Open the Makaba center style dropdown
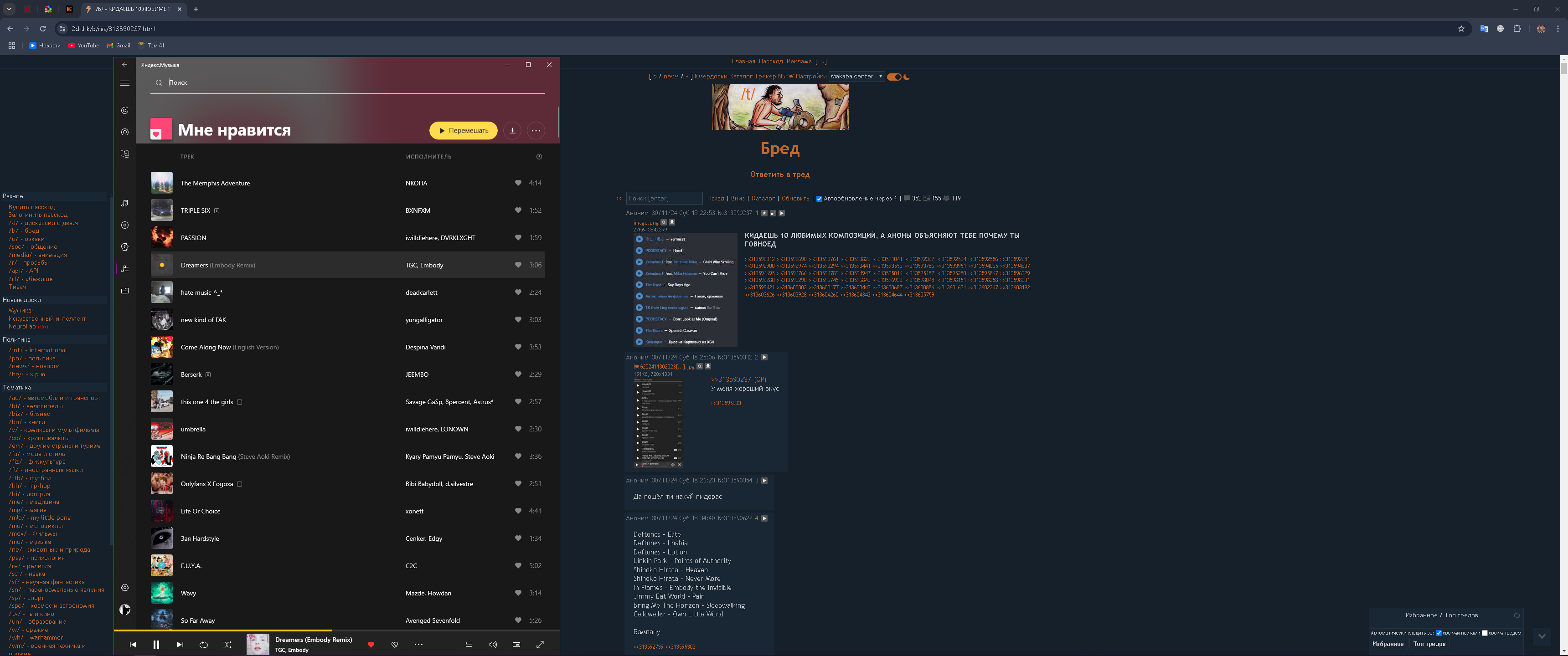 click(856, 76)
